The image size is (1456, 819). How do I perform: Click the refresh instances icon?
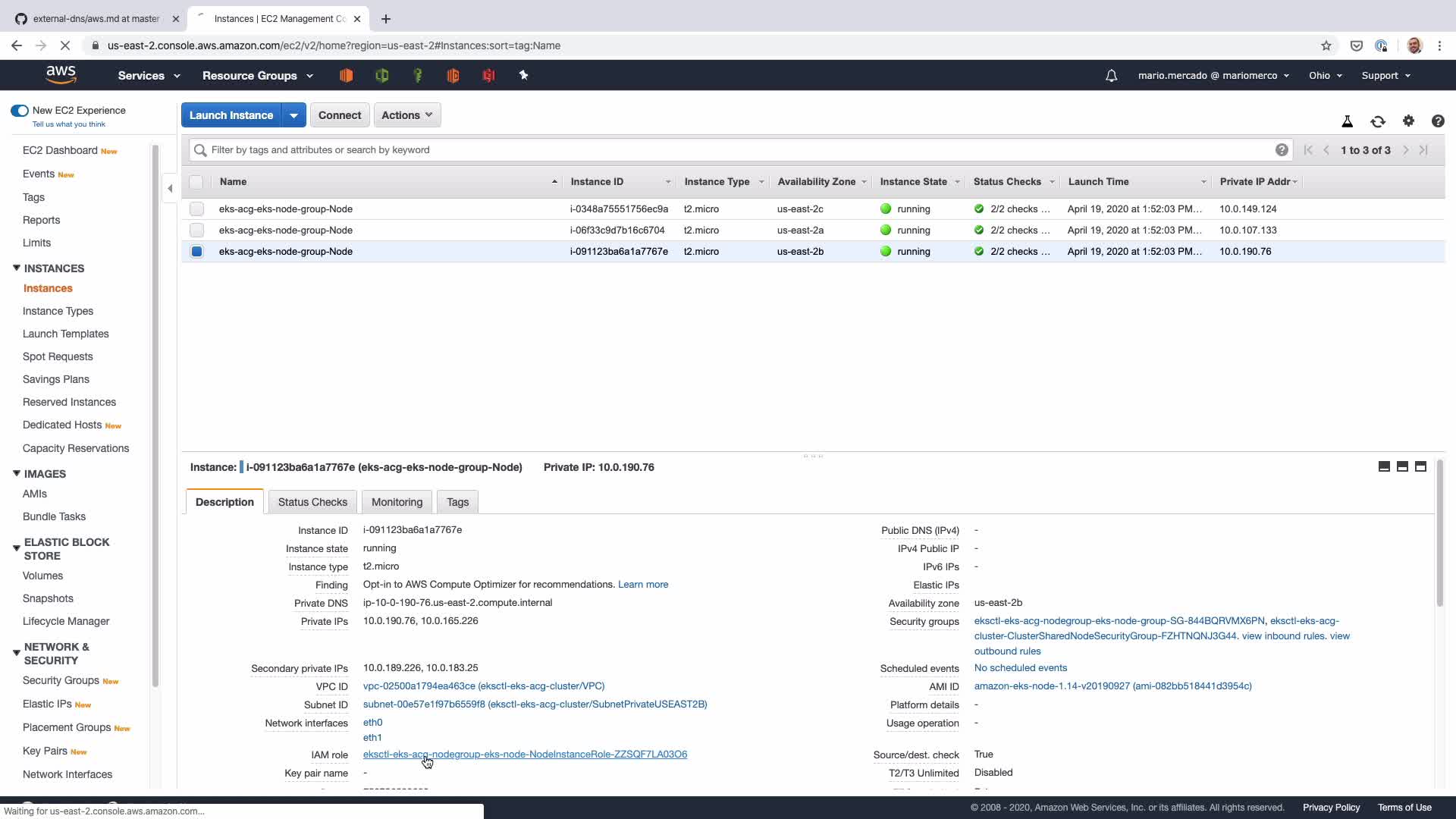1378,121
